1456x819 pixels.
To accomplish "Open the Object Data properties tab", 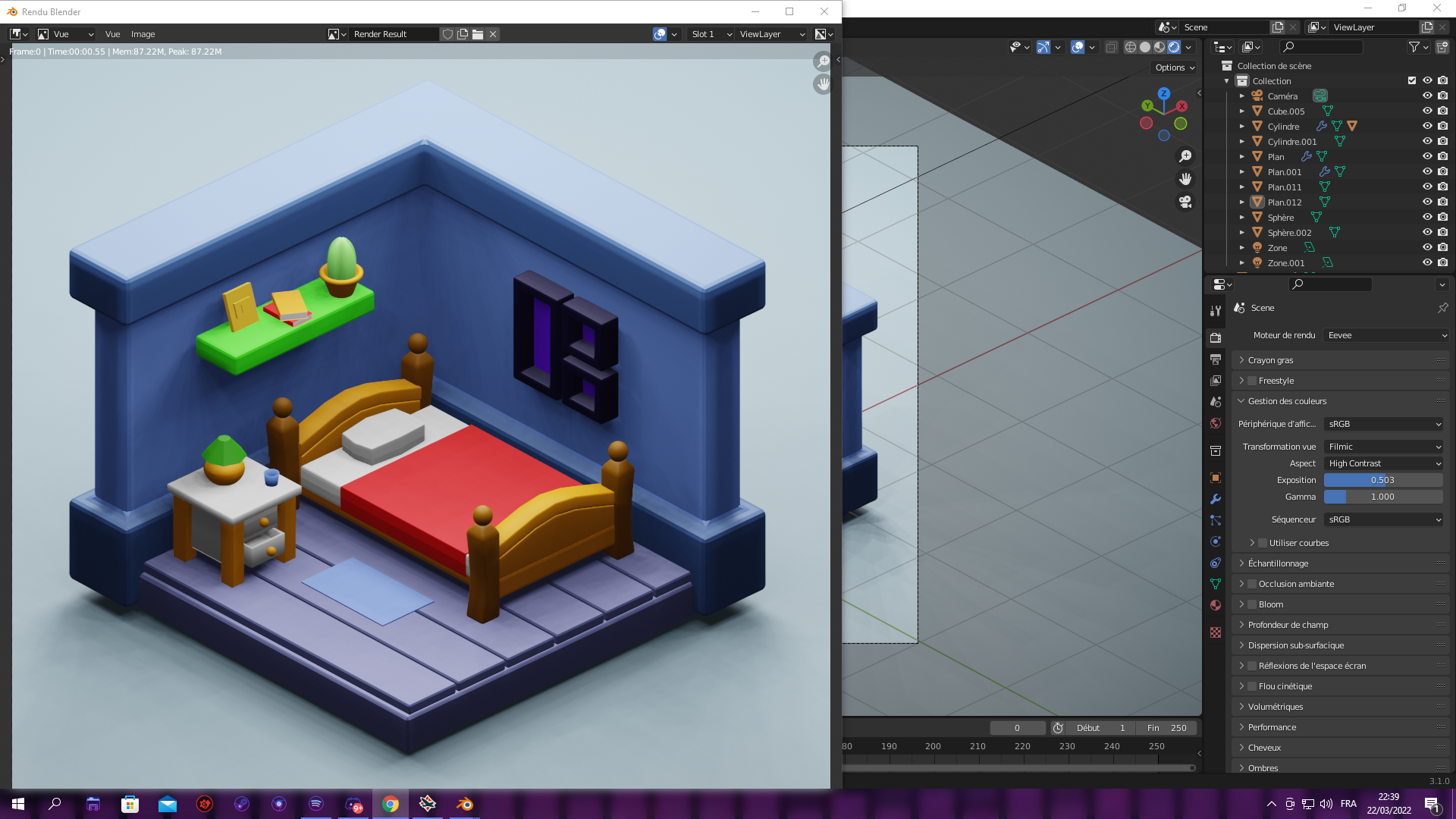I will [1216, 584].
